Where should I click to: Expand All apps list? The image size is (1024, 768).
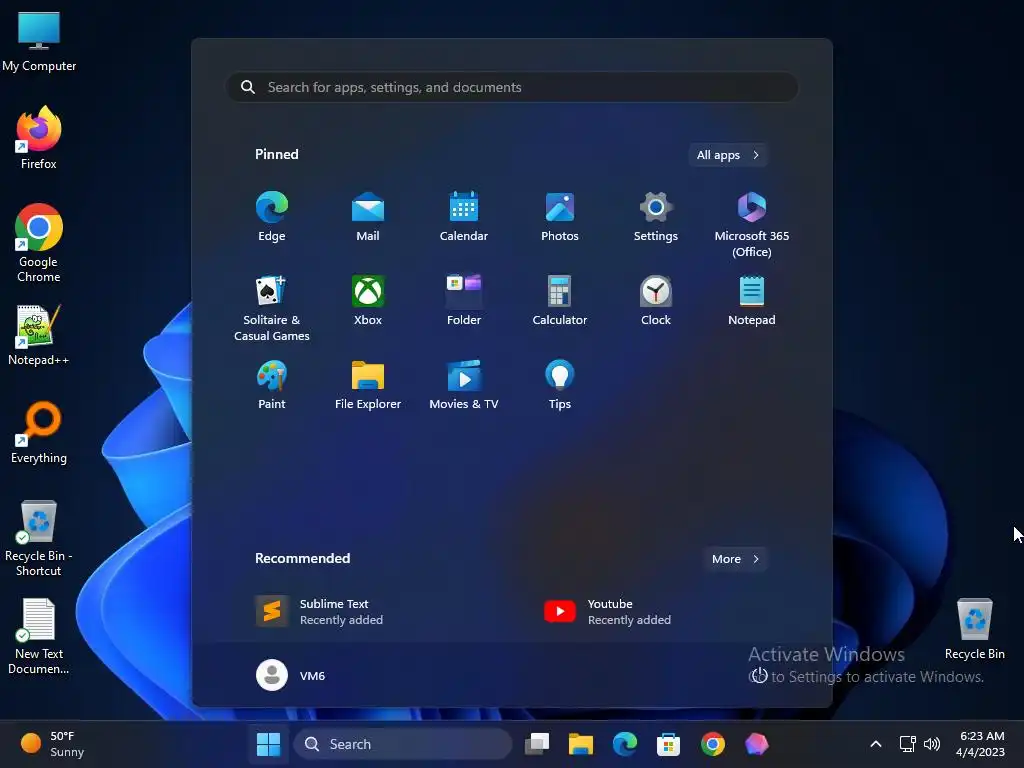728,155
